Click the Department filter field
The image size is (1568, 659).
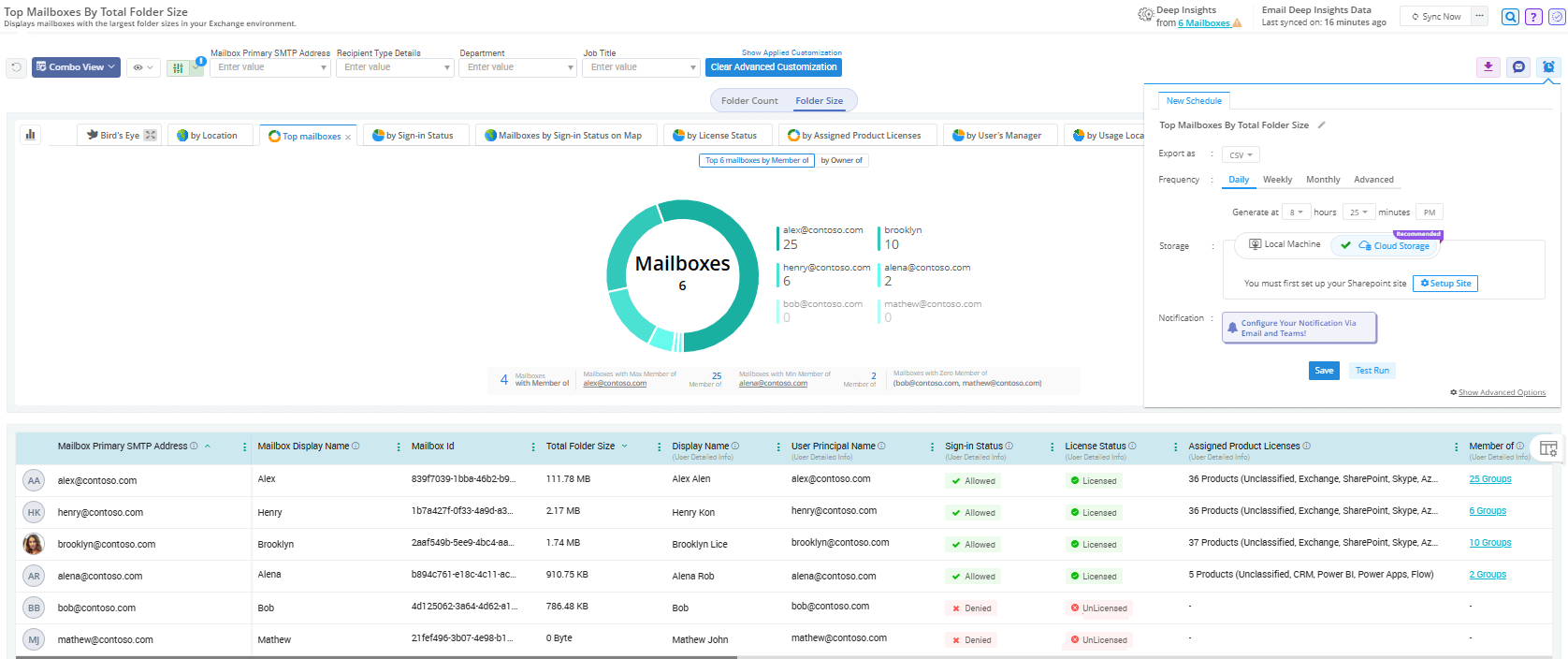[x=517, y=67]
